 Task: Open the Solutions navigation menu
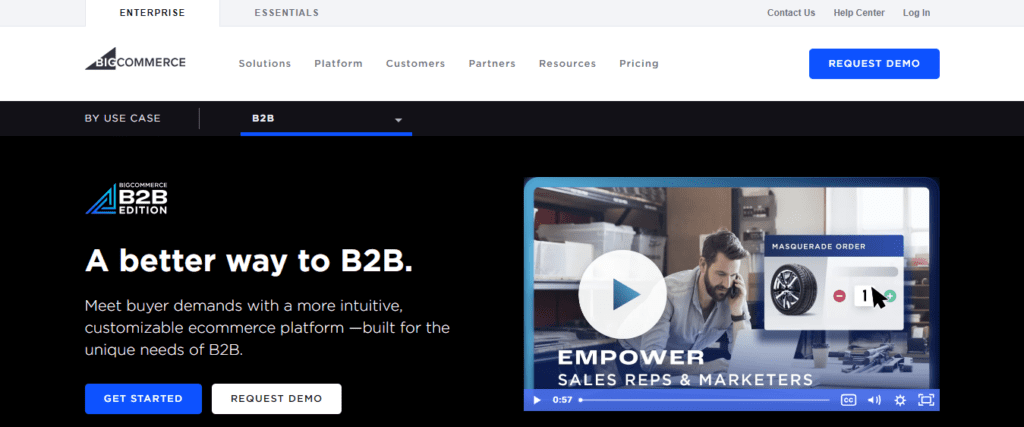(264, 64)
